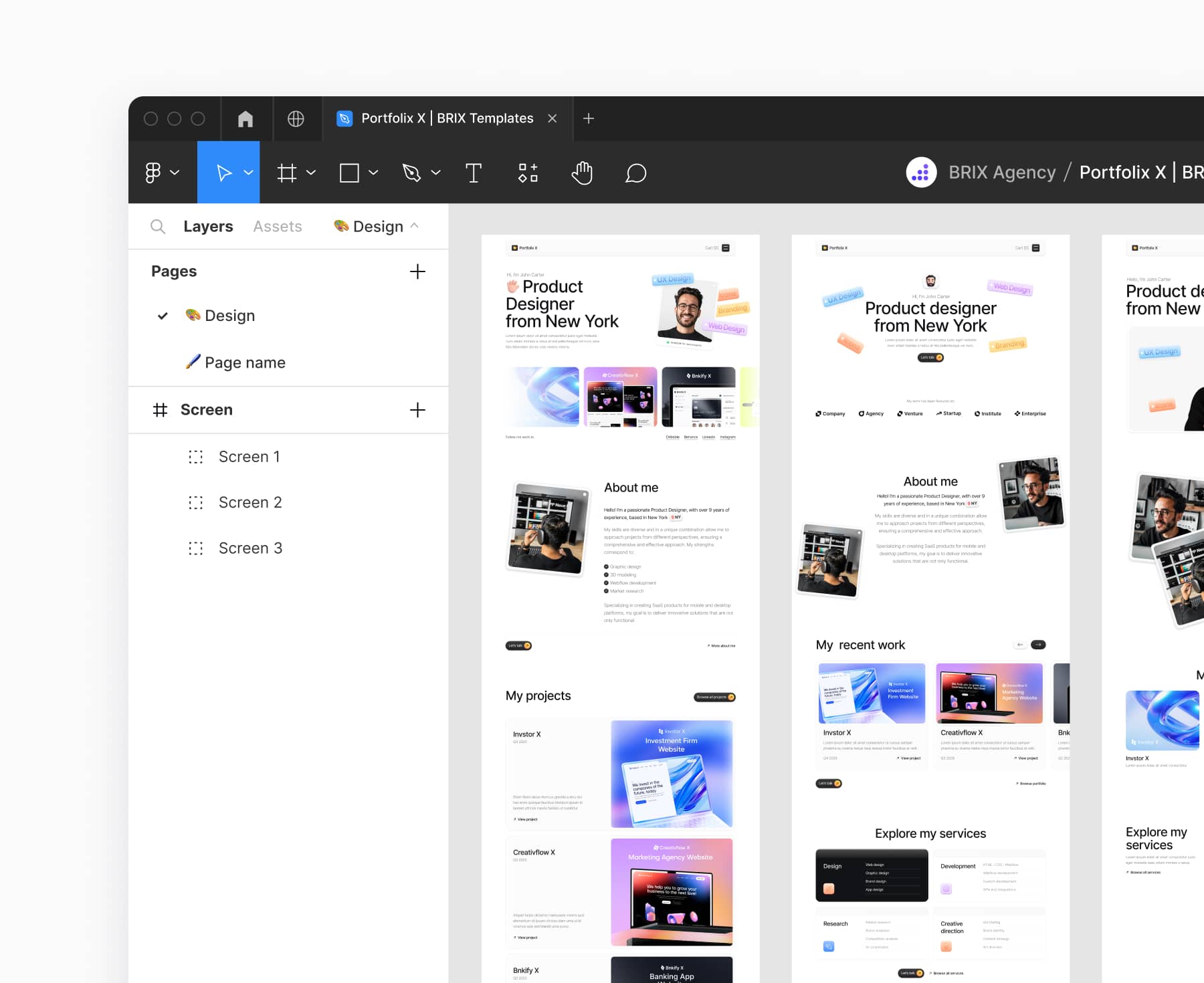Select the Portfolix X | BRIX Templates tab

point(447,118)
